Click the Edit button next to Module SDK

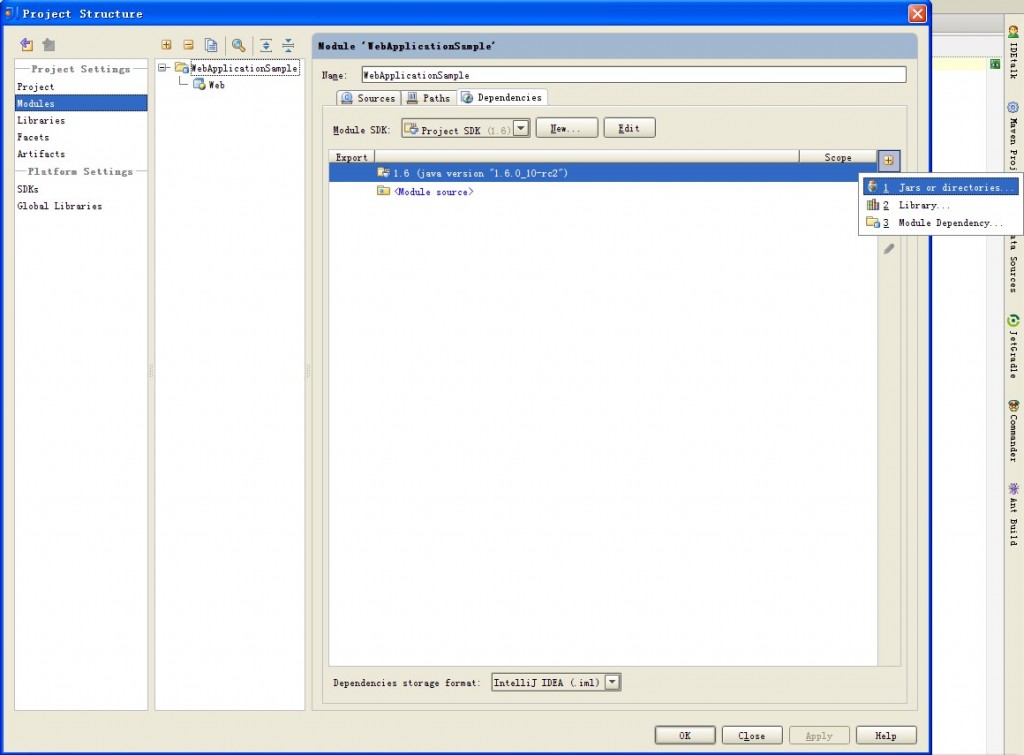[x=629, y=127]
